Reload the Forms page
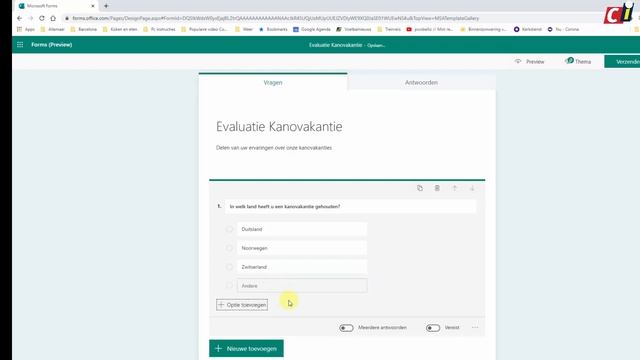The height and width of the screenshot is (360, 640). 42,18
